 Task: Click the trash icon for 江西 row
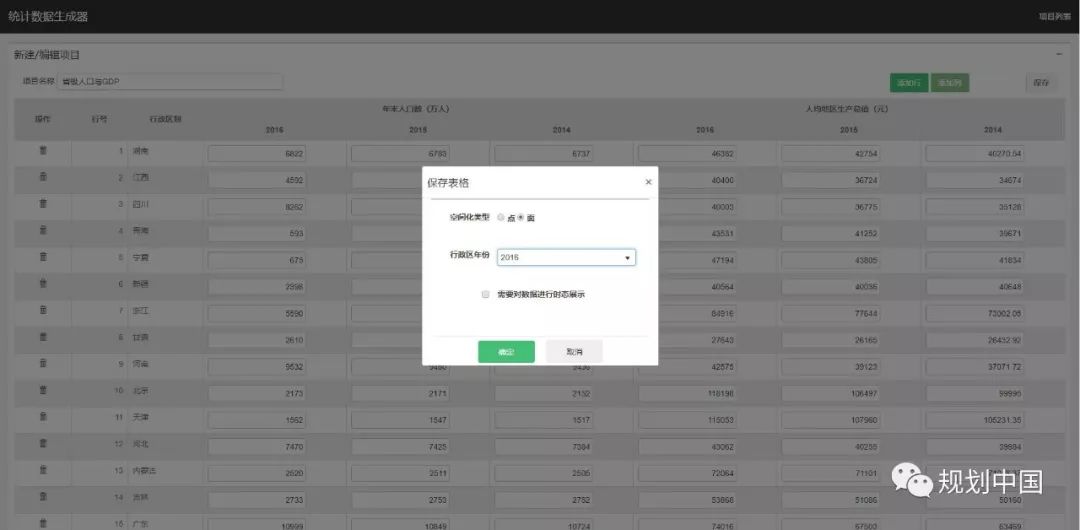click(x=43, y=177)
